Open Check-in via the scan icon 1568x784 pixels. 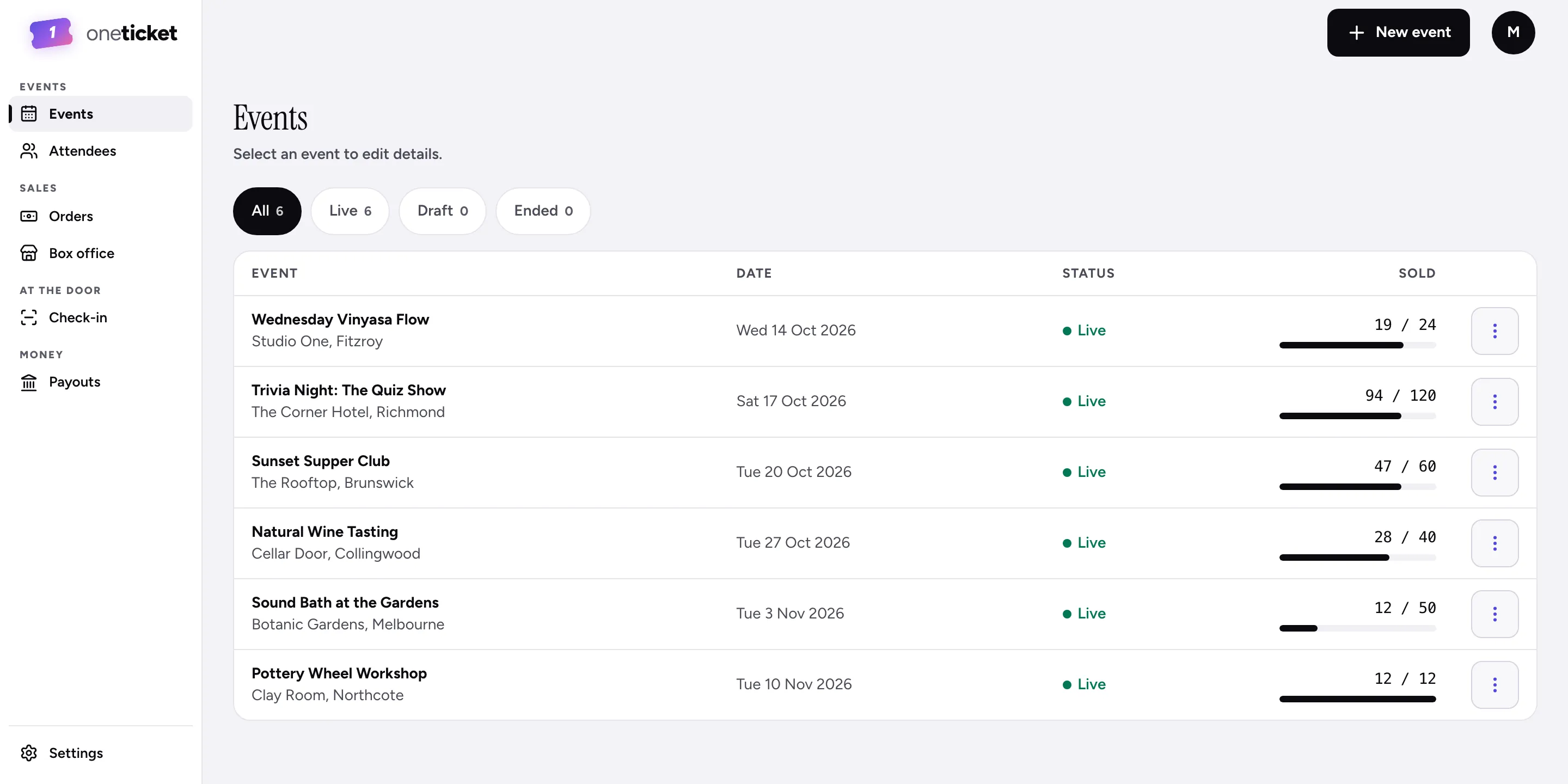[29, 318]
